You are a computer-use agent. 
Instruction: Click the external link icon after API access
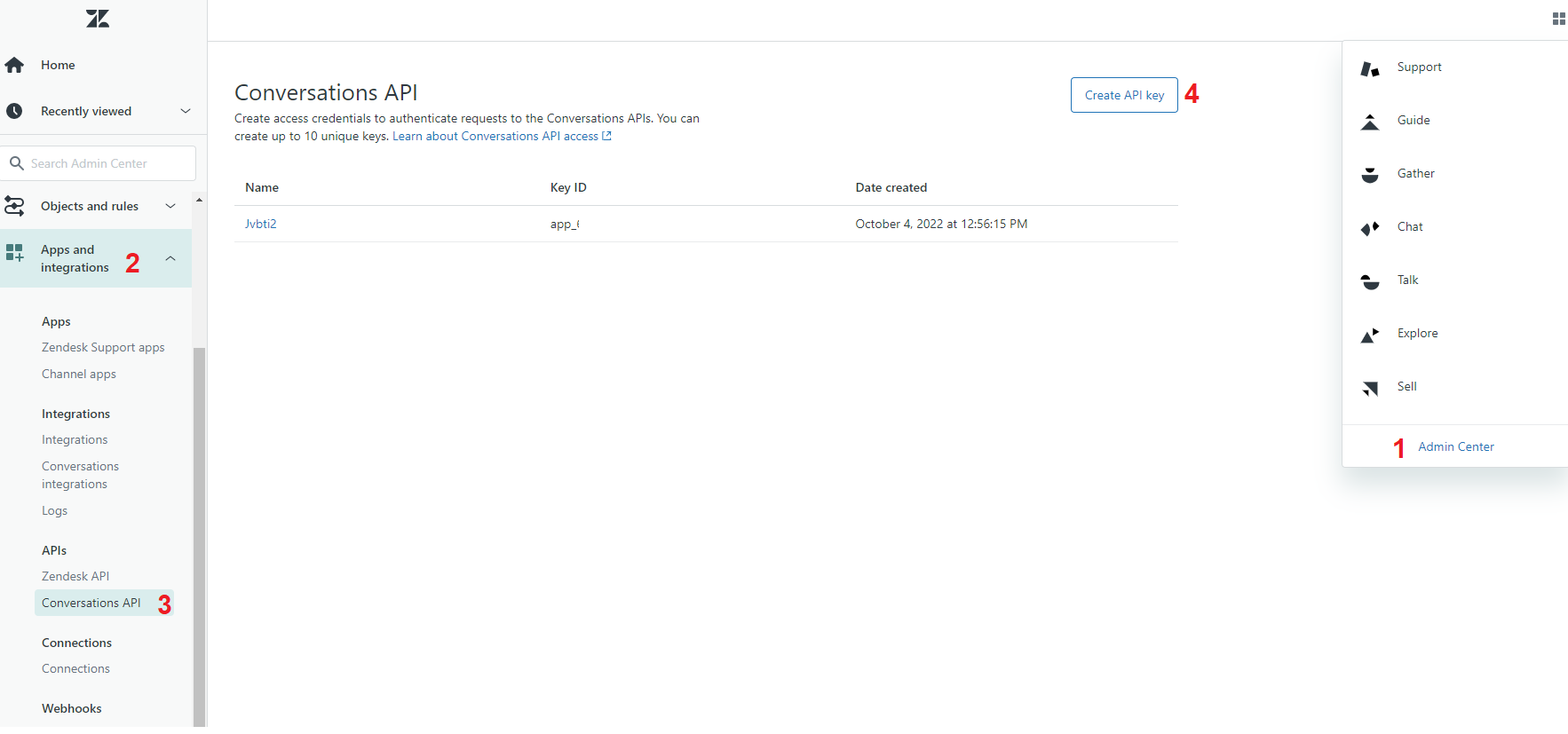[x=606, y=136]
